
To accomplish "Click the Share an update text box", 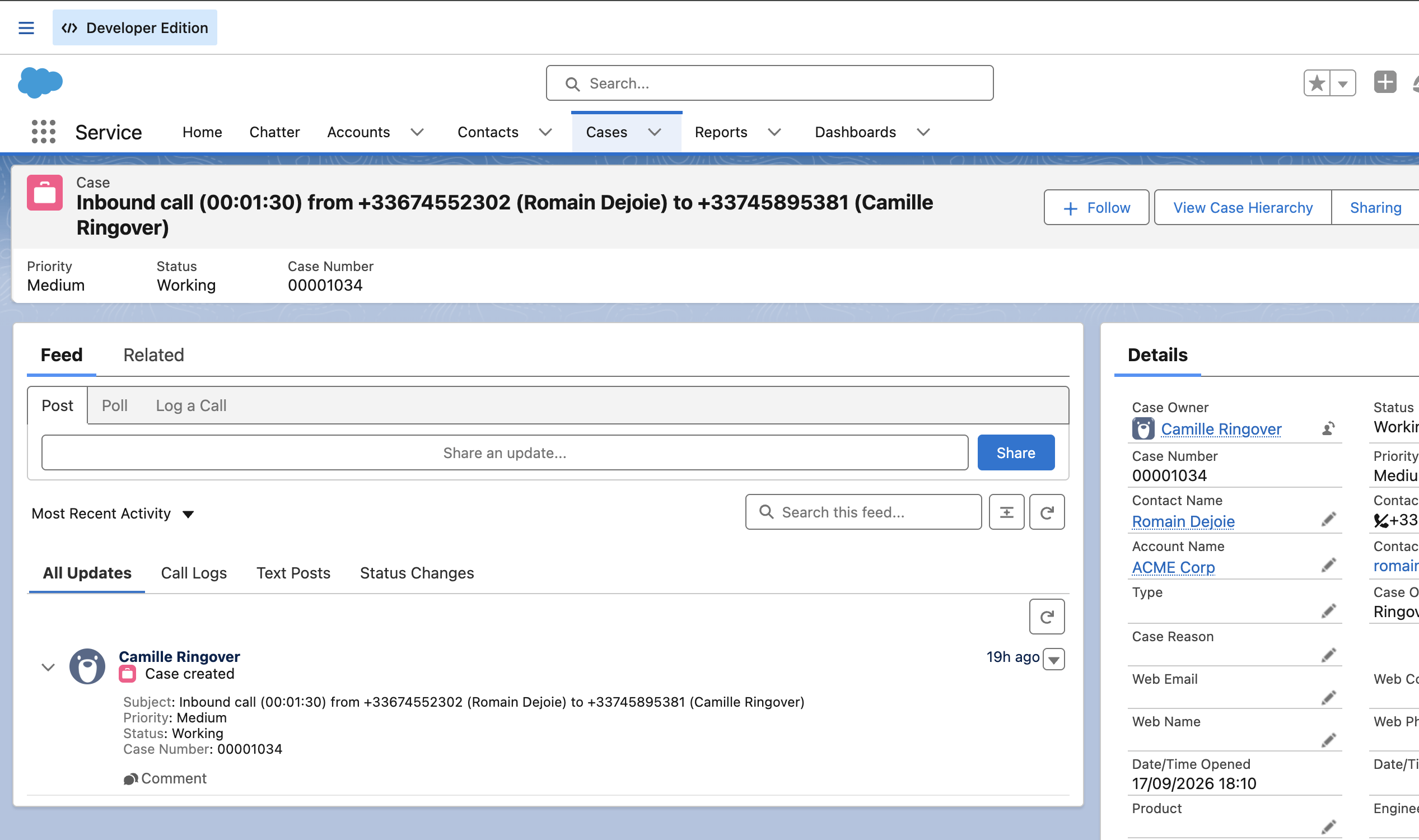I will [505, 453].
